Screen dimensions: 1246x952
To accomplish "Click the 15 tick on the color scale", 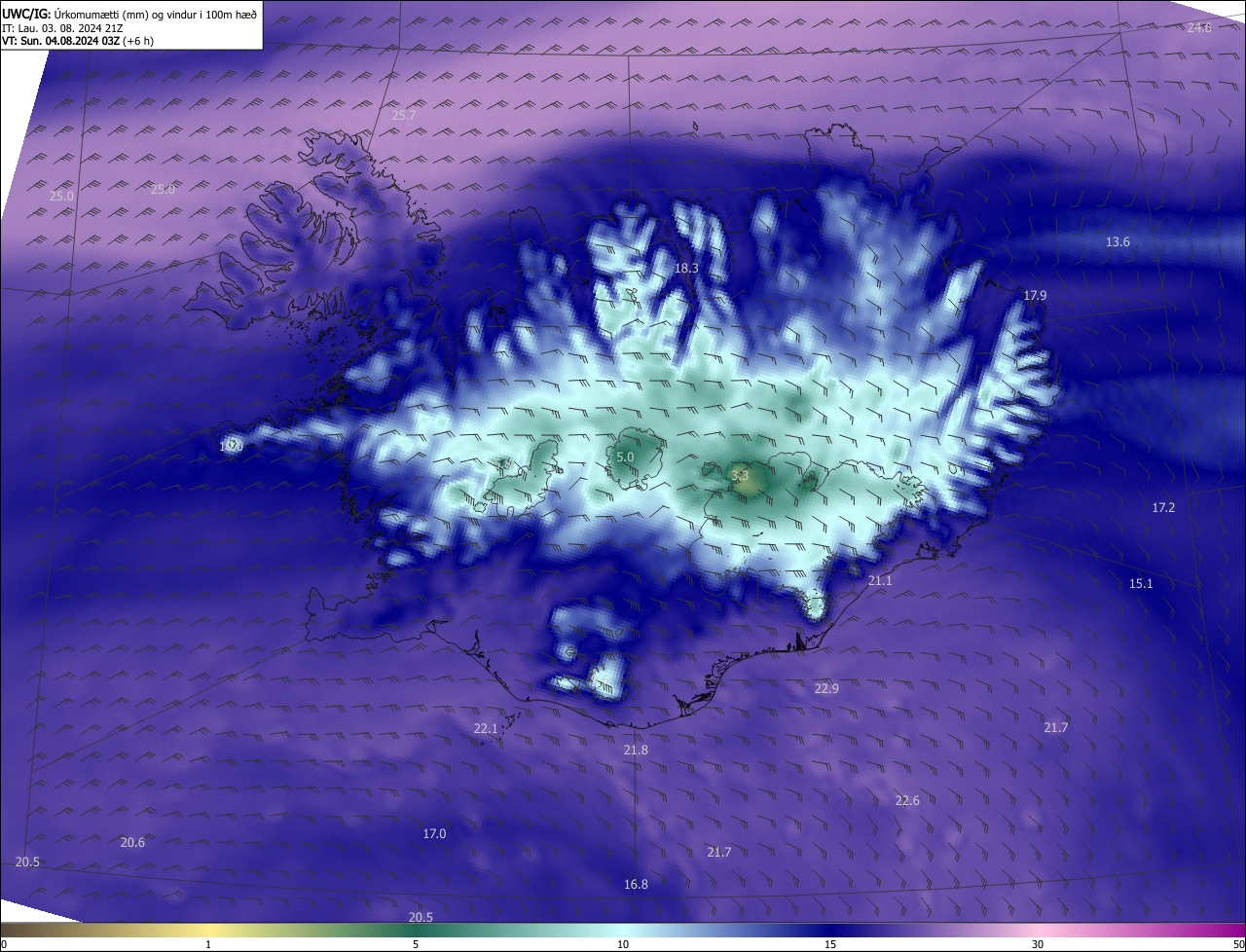I will coord(830,944).
